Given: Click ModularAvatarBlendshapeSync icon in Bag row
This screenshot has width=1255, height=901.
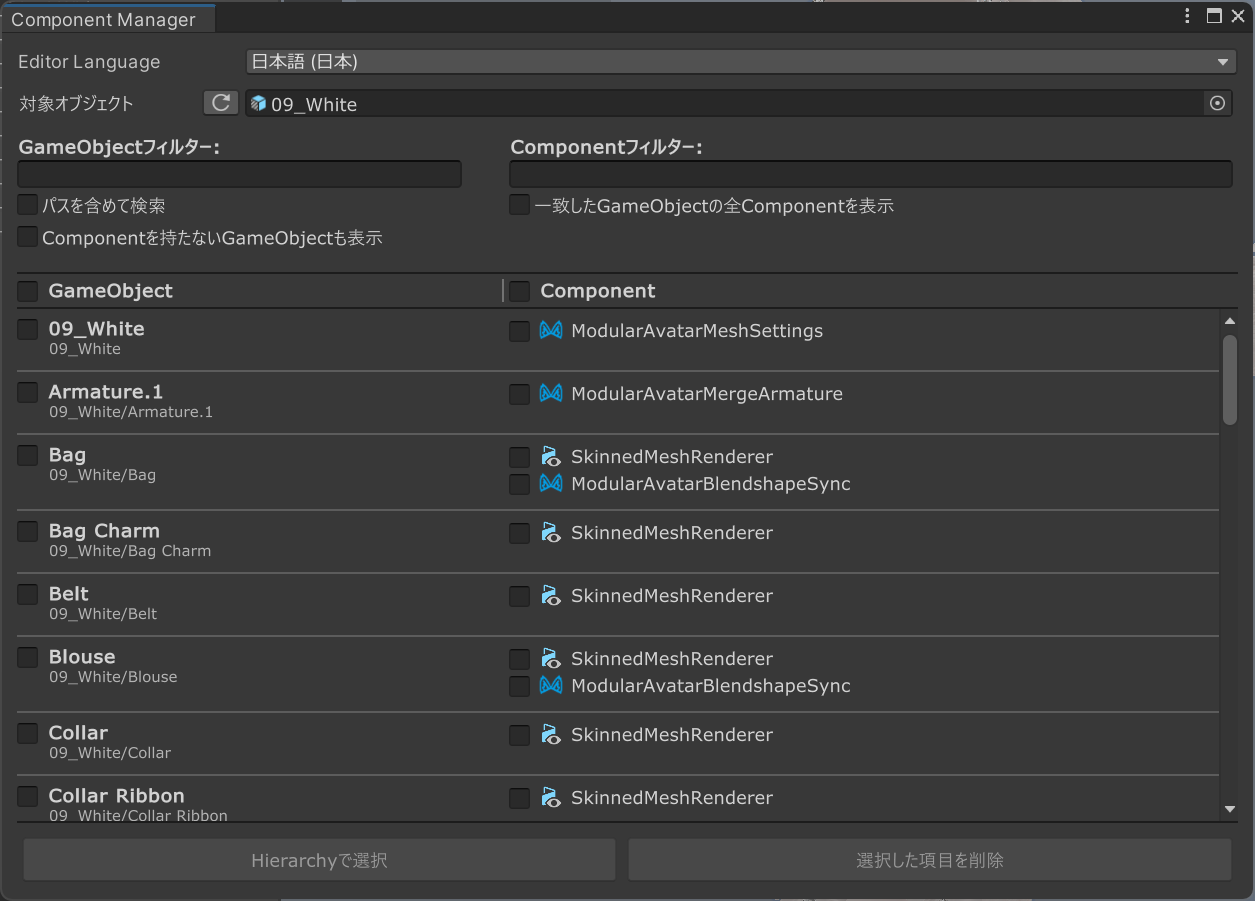Looking at the screenshot, I should (x=550, y=483).
